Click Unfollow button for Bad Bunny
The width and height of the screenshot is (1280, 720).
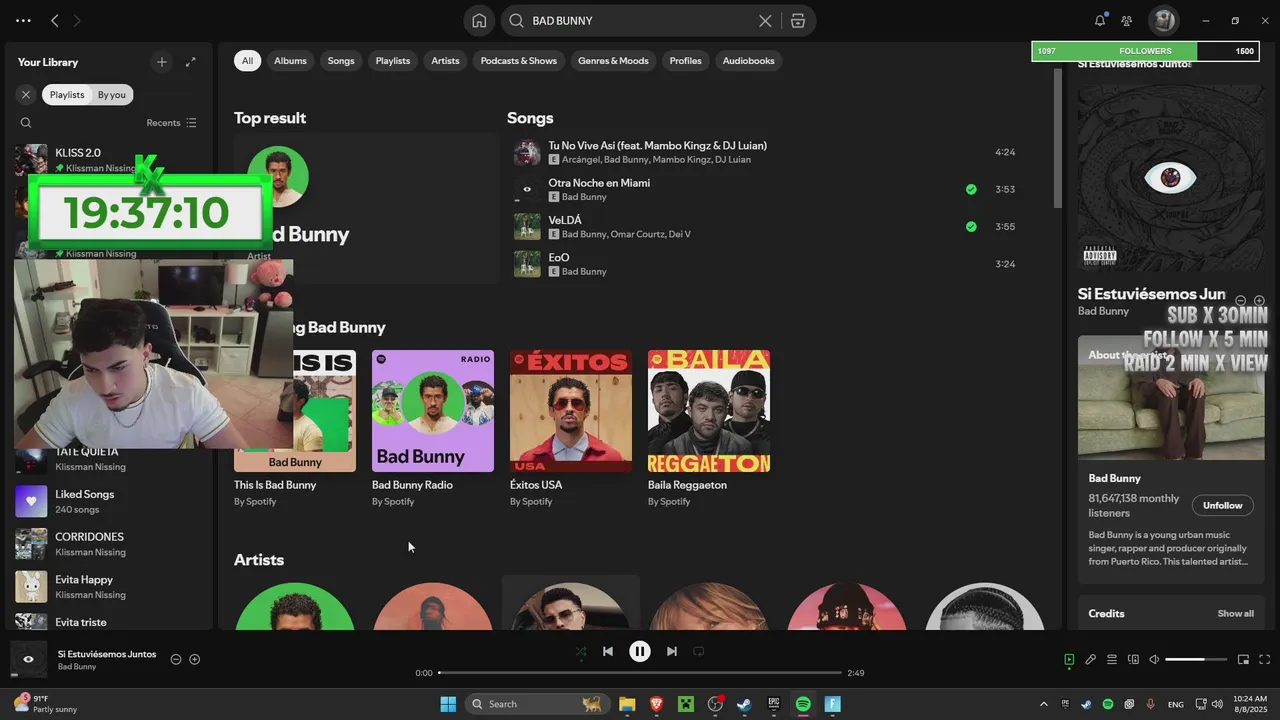coord(1222,505)
